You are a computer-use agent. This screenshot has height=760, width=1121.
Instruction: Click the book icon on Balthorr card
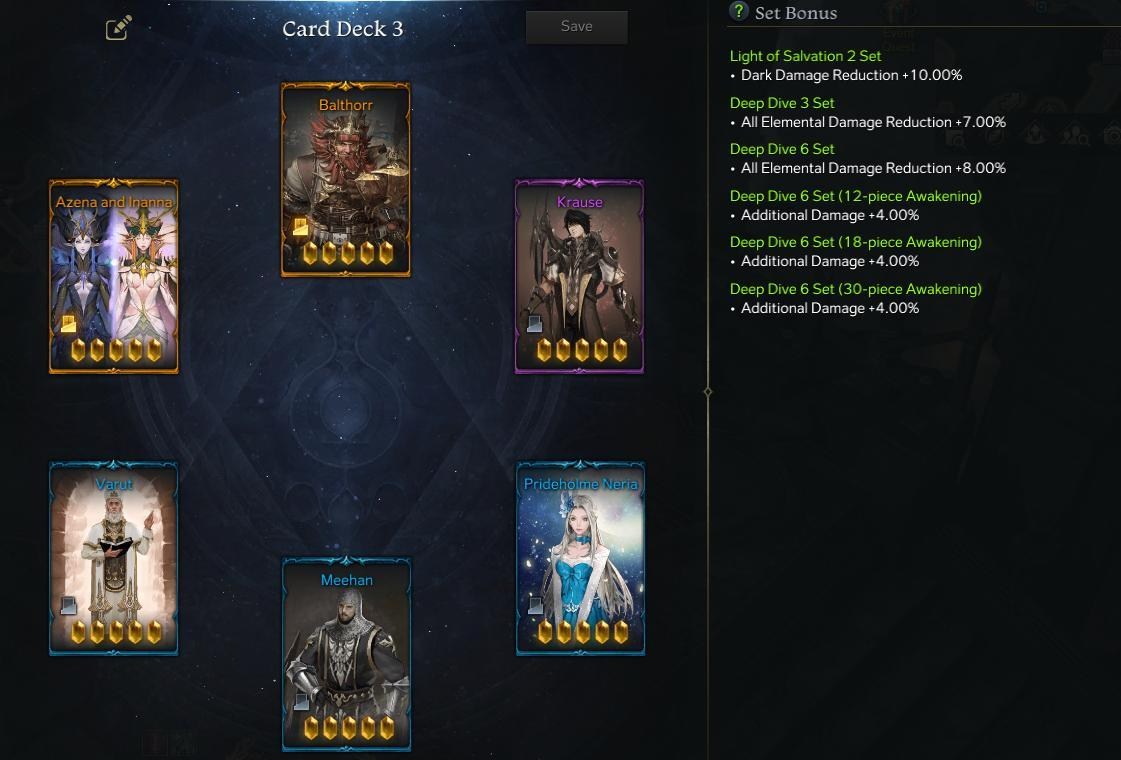point(300,227)
